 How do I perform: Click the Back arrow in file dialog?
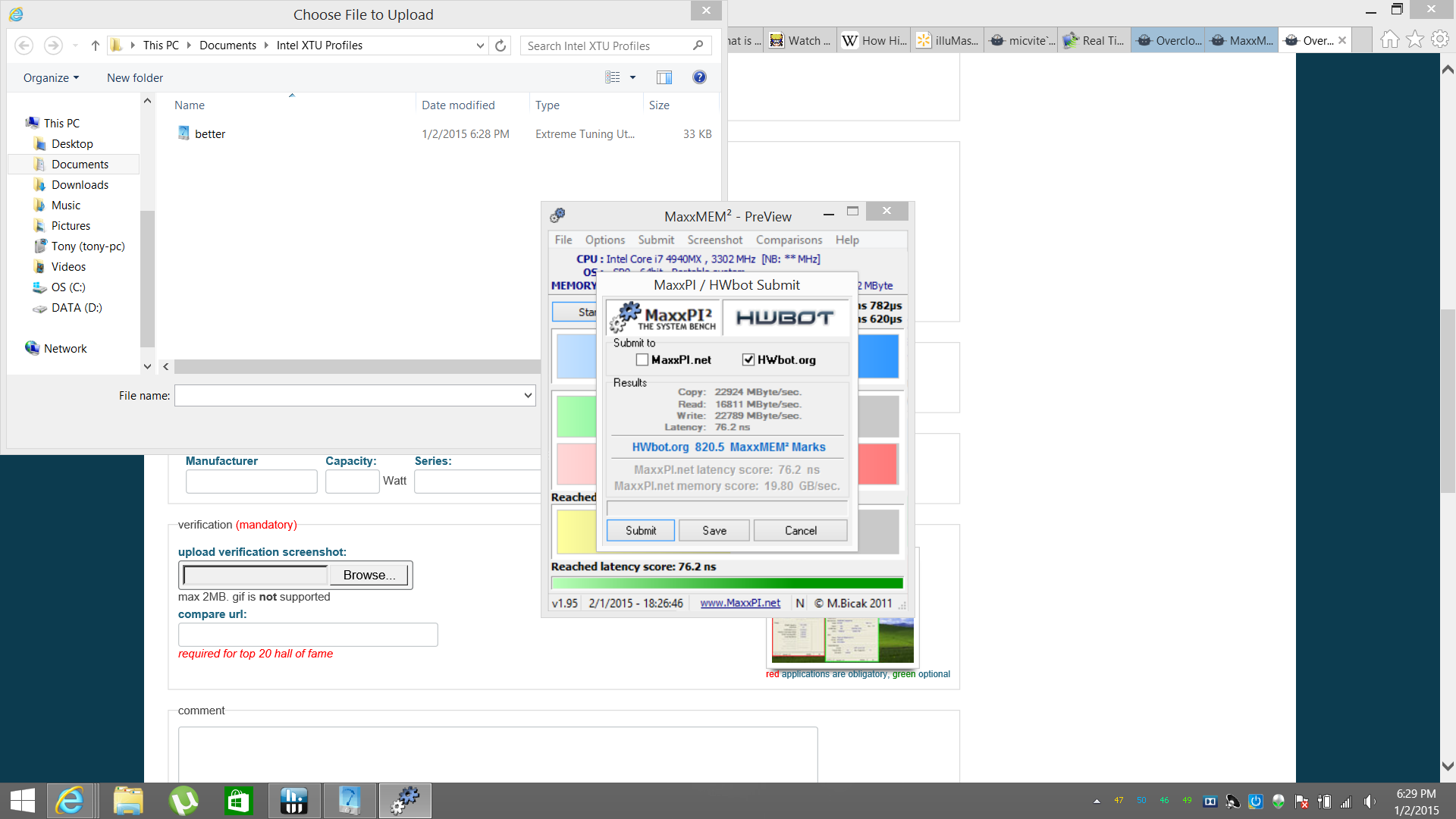(x=24, y=45)
